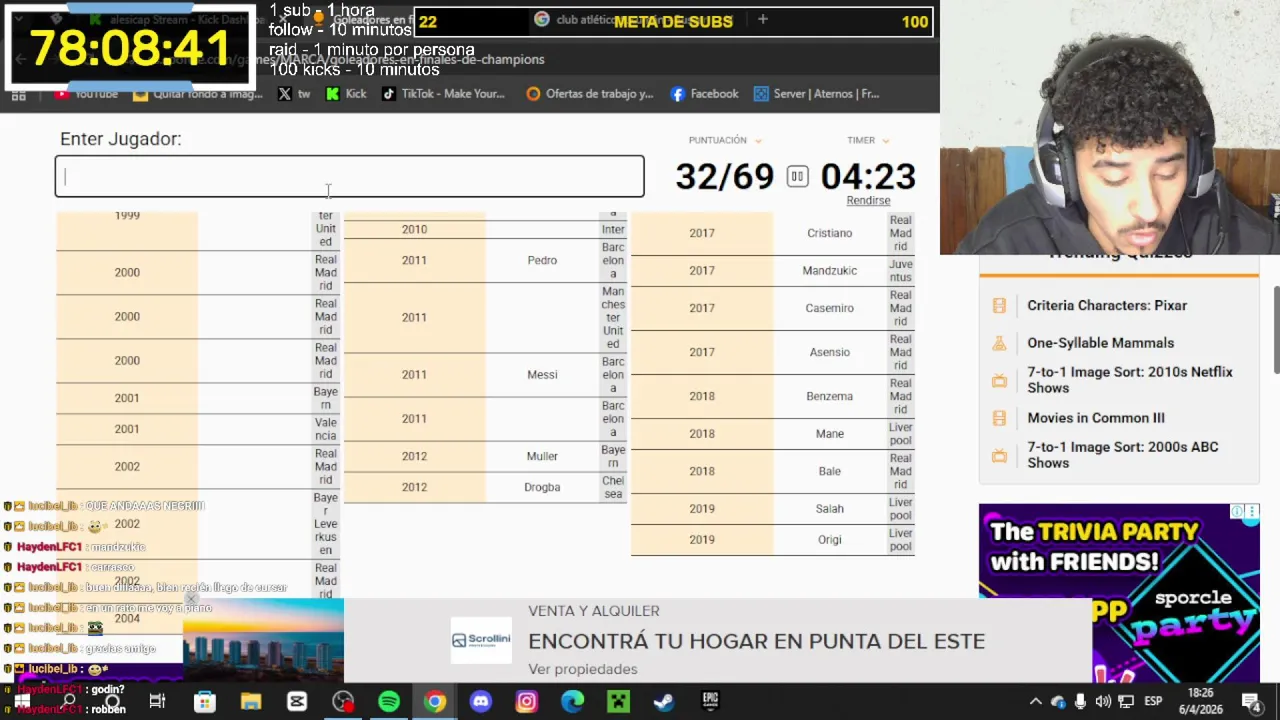This screenshot has height=720, width=1280.
Task: Click the Mane answer cell
Action: click(830, 434)
